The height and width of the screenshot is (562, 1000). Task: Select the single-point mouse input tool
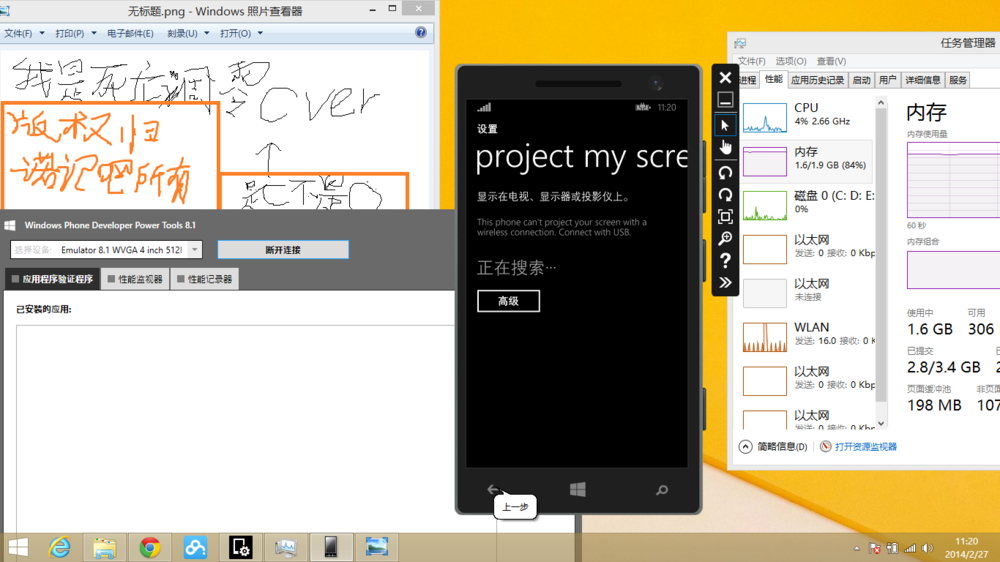[x=725, y=125]
